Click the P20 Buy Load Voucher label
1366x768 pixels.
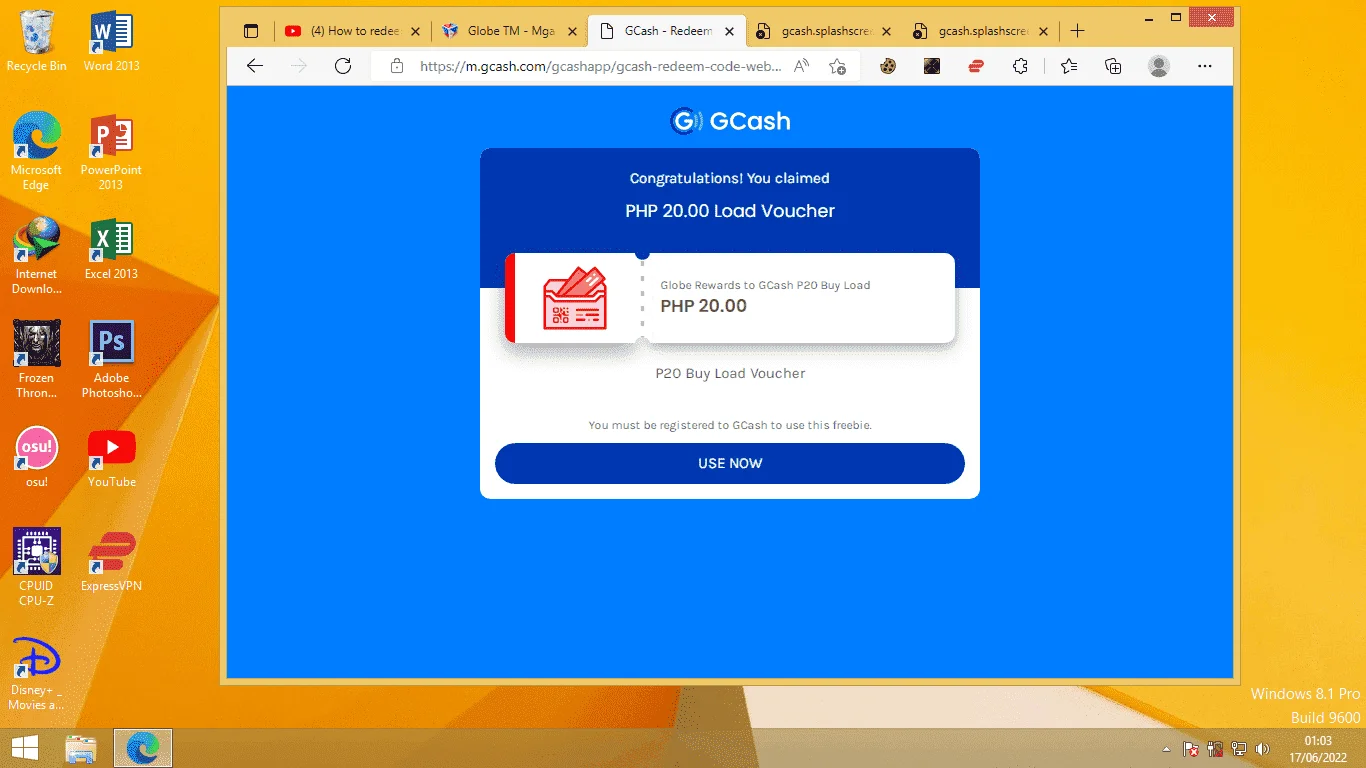730,373
